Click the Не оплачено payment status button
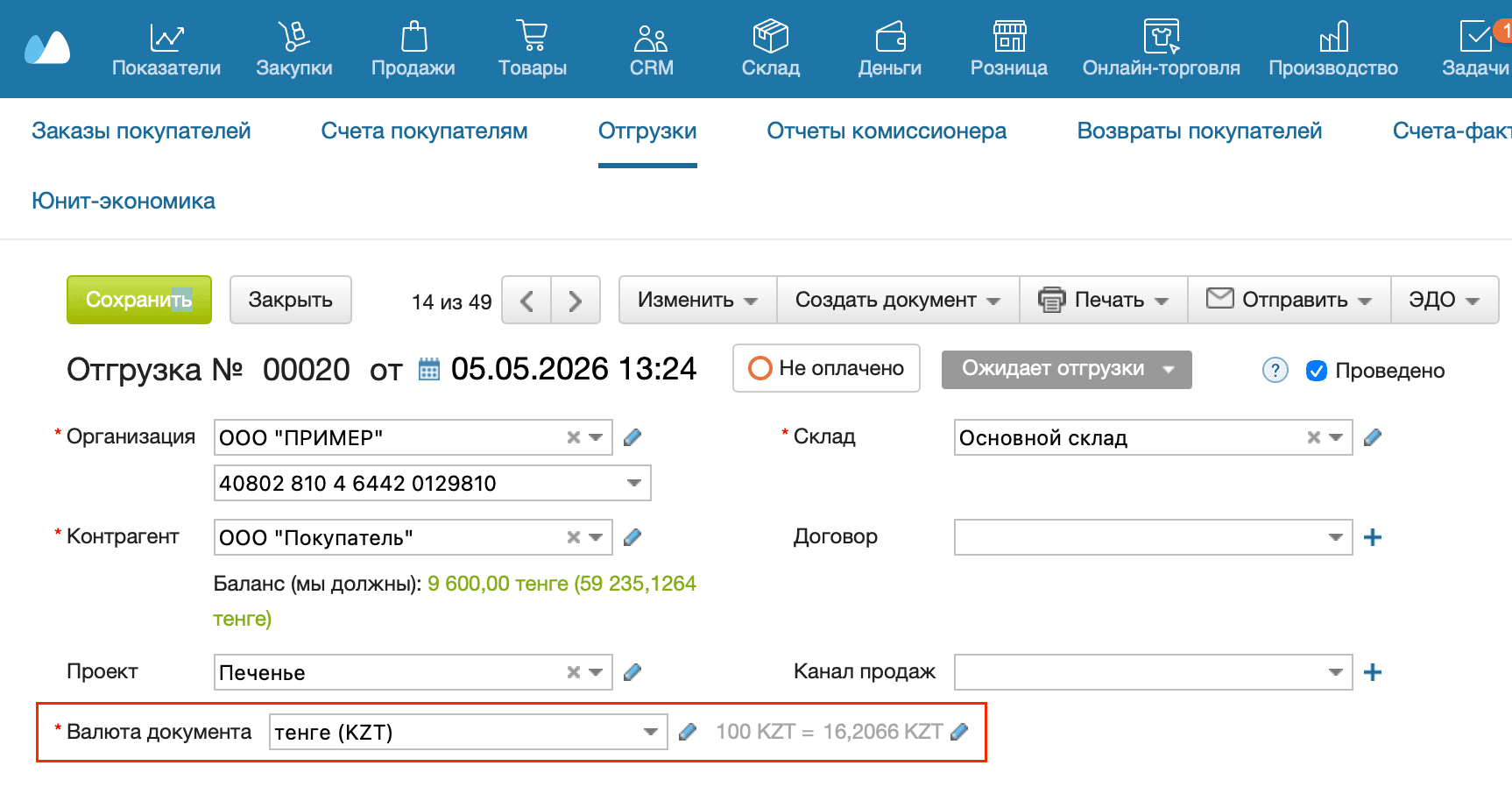The height and width of the screenshot is (794, 1512). [x=826, y=368]
